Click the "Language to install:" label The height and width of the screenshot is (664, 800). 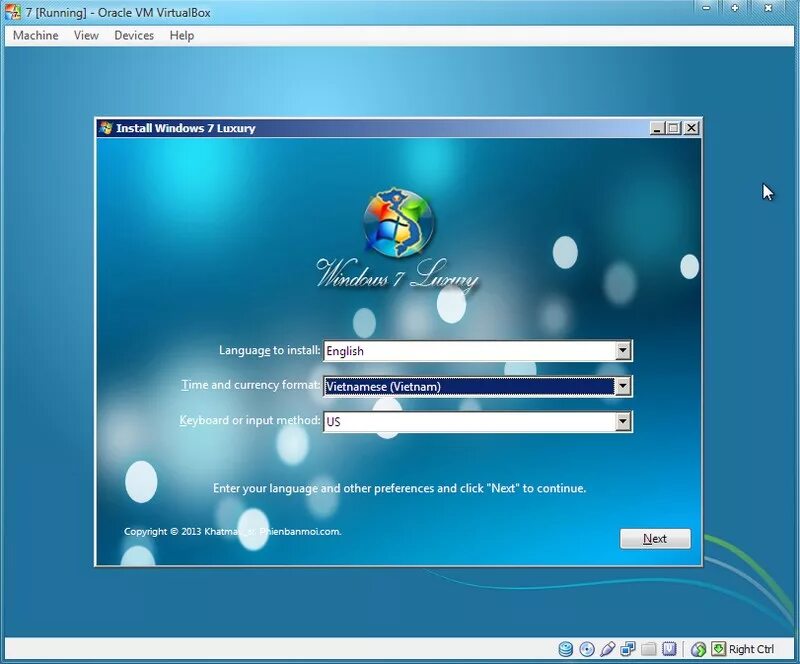(x=269, y=350)
